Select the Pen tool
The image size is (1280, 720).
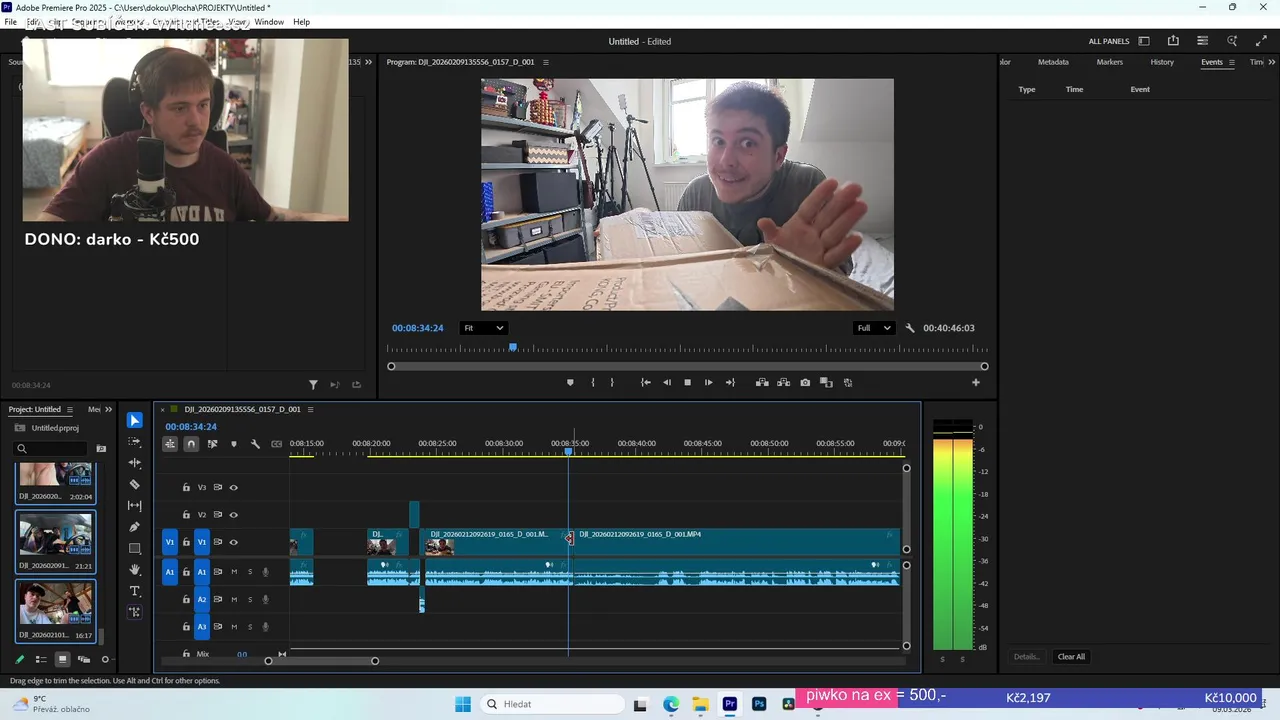click(135, 527)
